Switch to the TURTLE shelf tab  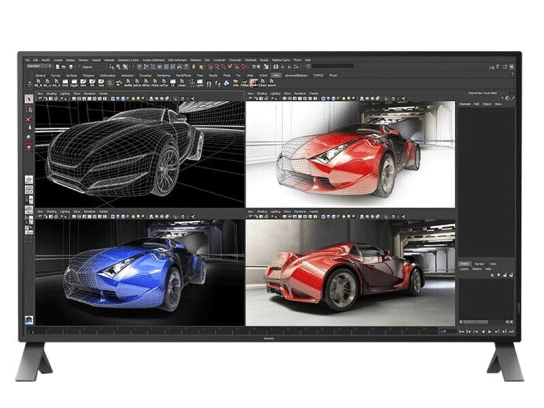tap(318, 75)
